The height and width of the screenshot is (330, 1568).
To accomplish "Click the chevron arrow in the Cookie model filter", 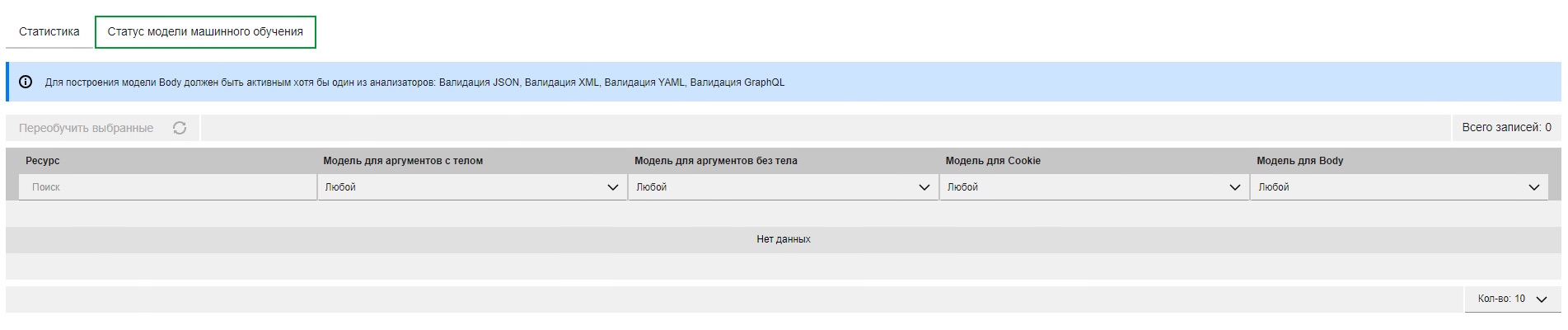I will (1234, 187).
